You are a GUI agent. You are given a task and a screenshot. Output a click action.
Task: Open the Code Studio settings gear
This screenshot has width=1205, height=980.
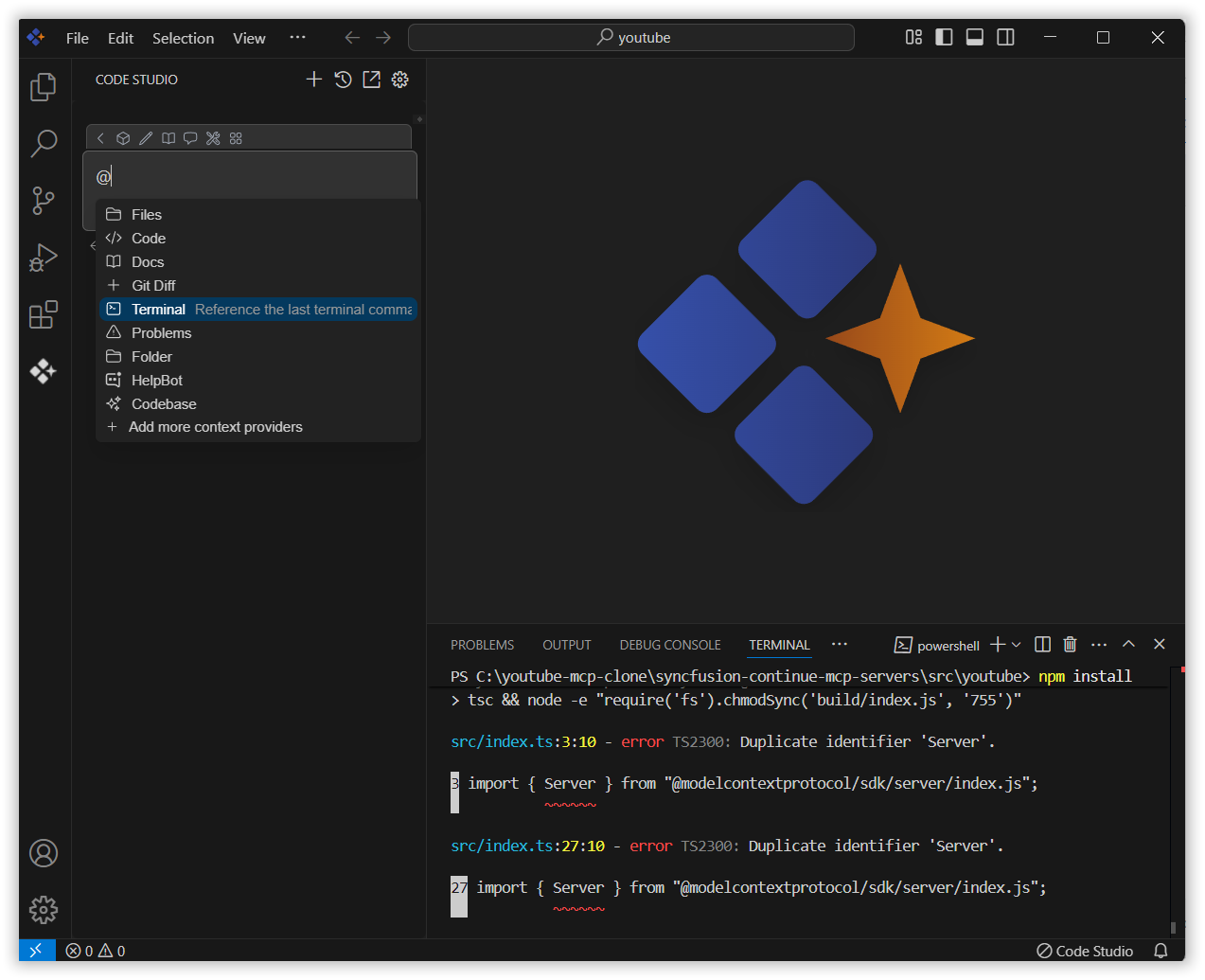[x=399, y=80]
